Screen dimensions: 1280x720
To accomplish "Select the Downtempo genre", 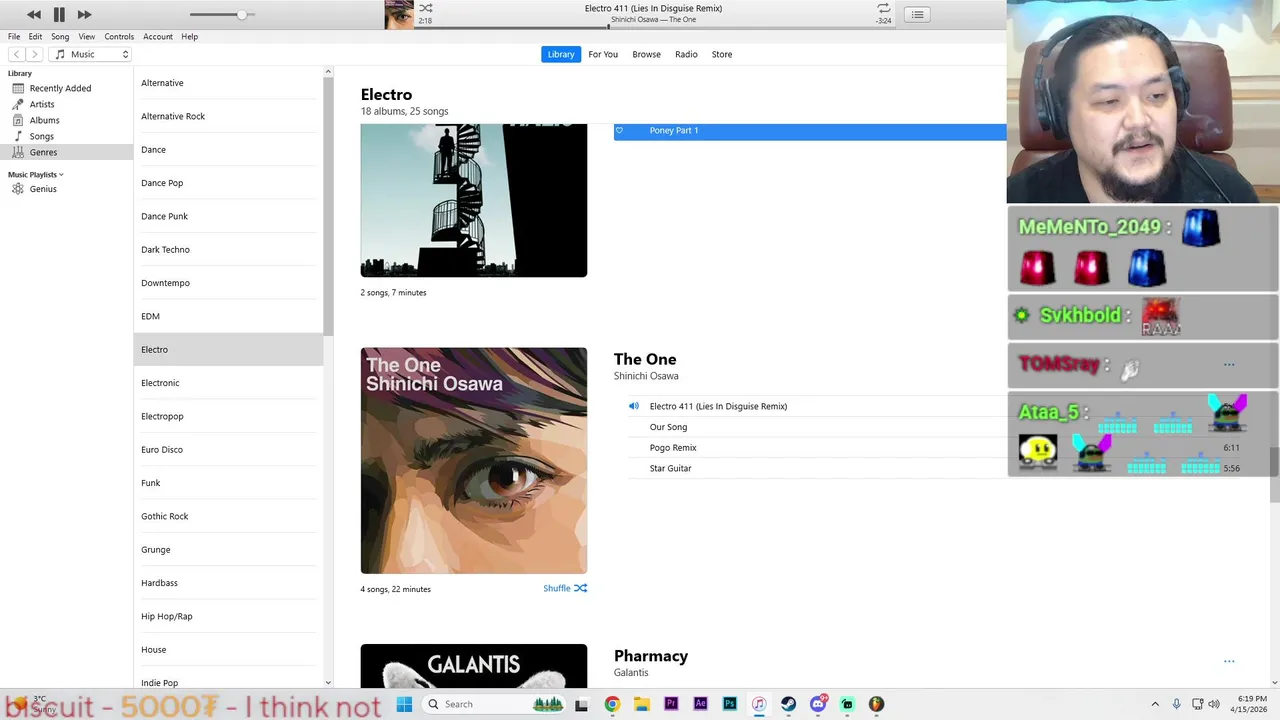I will point(228,283).
